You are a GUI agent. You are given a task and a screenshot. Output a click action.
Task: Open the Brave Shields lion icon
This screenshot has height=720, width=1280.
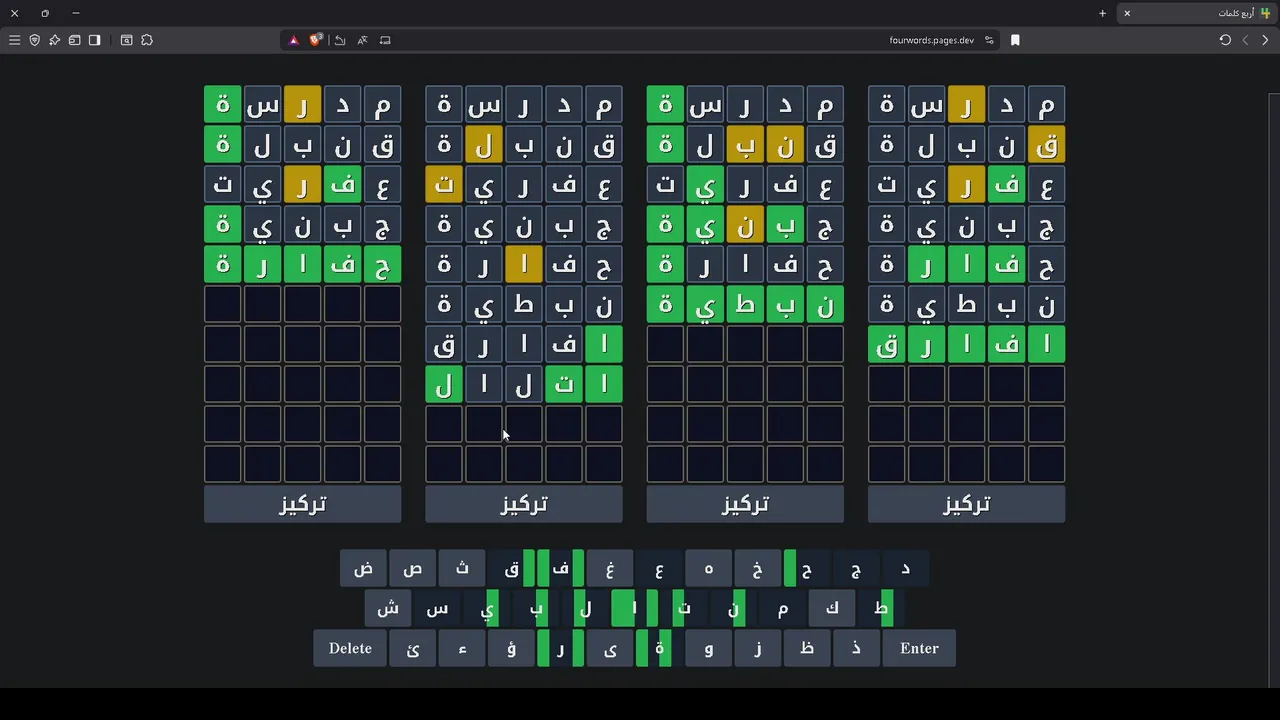tap(316, 40)
